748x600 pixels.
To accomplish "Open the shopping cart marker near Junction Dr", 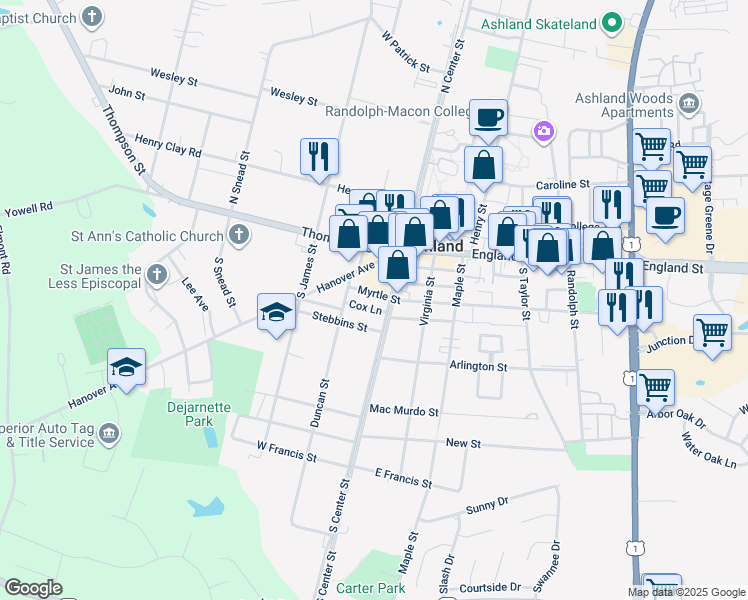I will pyautogui.click(x=711, y=334).
